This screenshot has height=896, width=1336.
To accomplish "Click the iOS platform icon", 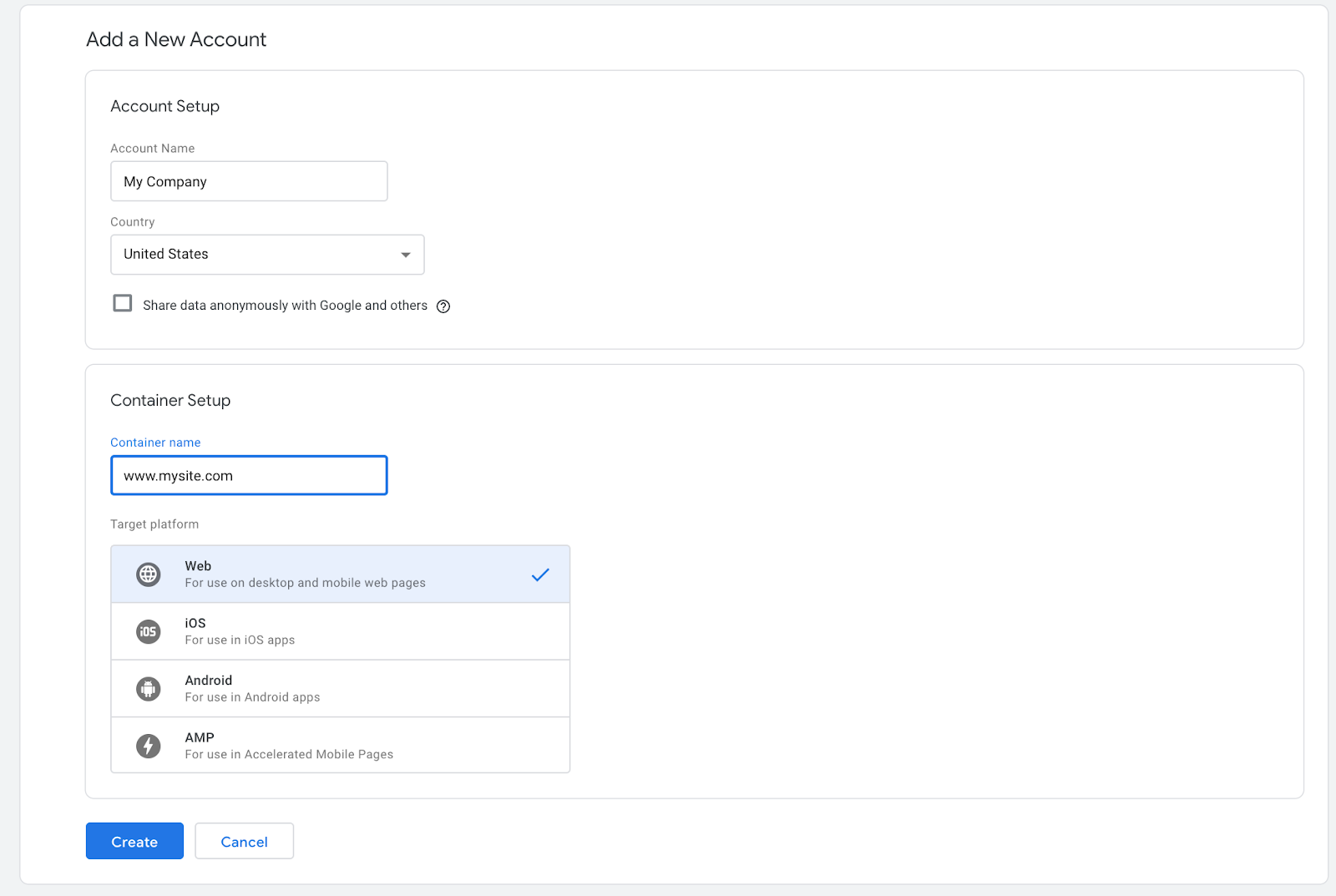I will [x=149, y=631].
